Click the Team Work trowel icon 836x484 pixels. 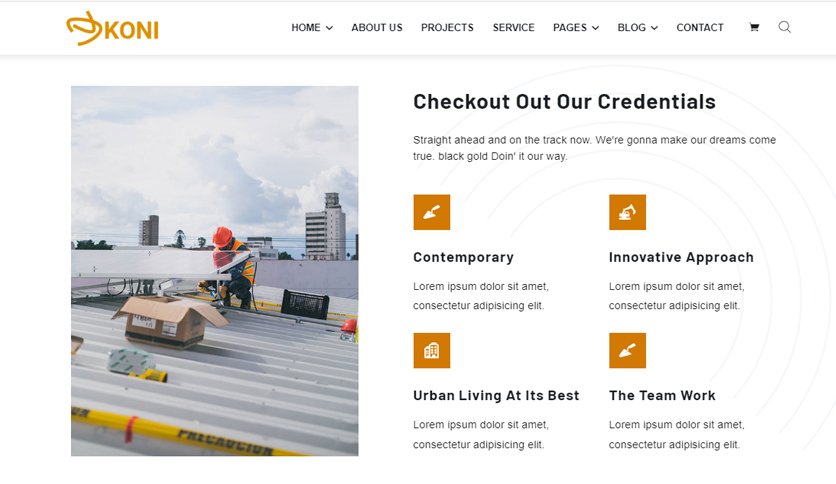pos(627,350)
